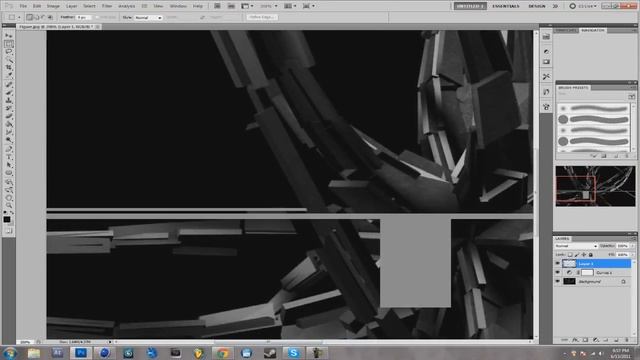Image resolution: width=640 pixels, height=360 pixels.
Task: Open the tool preset picker arrow
Action: point(19,18)
